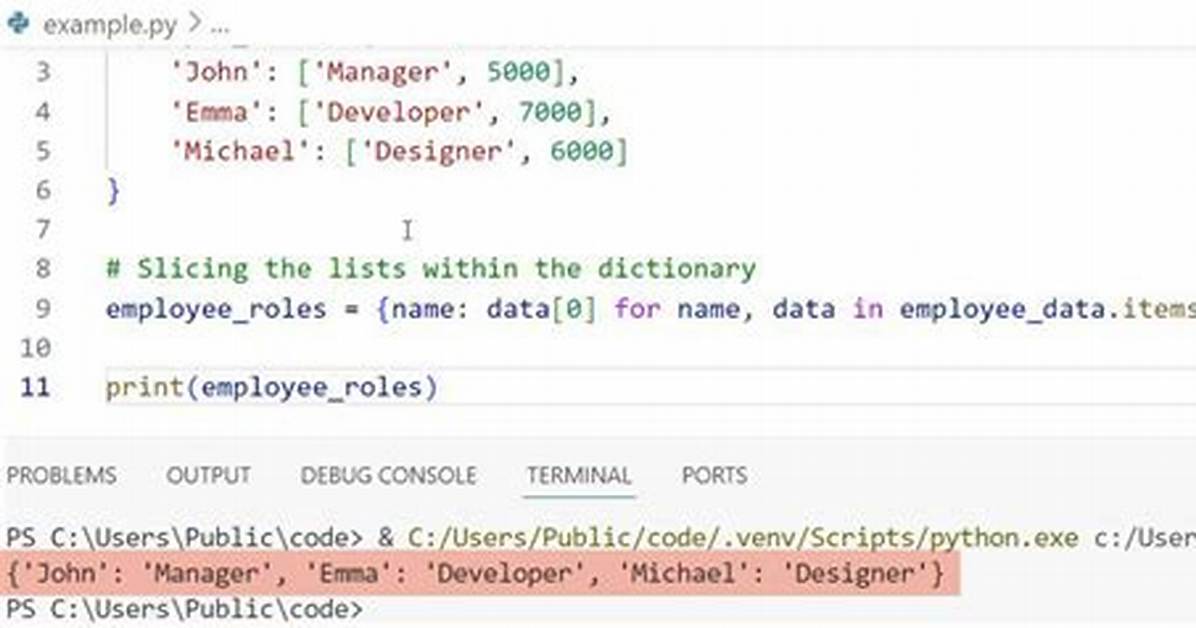Click data[0] in the dict comprehension
The width and height of the screenshot is (1196, 628).
(542, 309)
